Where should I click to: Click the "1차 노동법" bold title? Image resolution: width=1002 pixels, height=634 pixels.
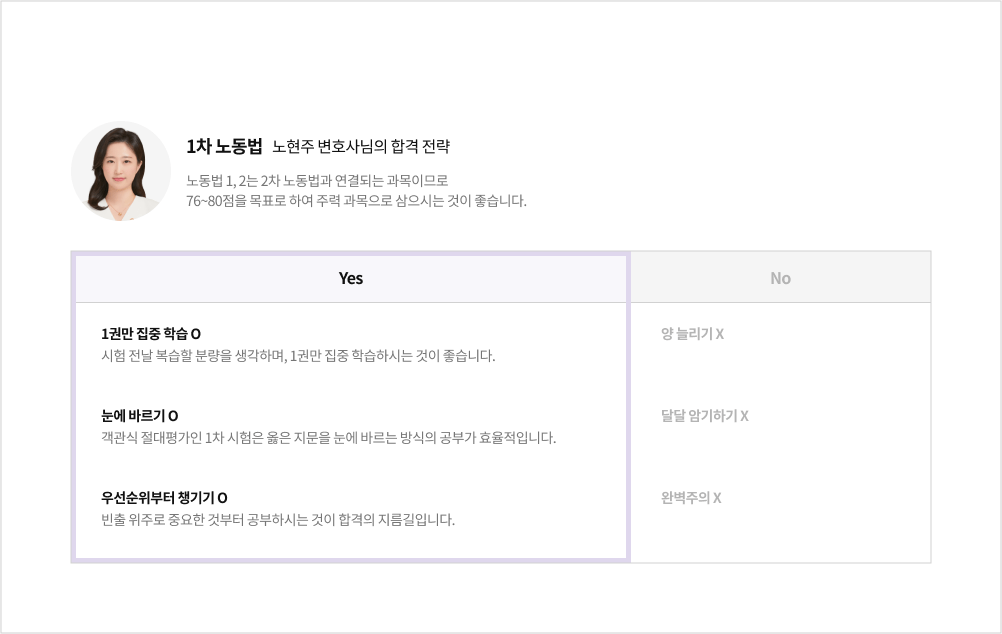[224, 146]
